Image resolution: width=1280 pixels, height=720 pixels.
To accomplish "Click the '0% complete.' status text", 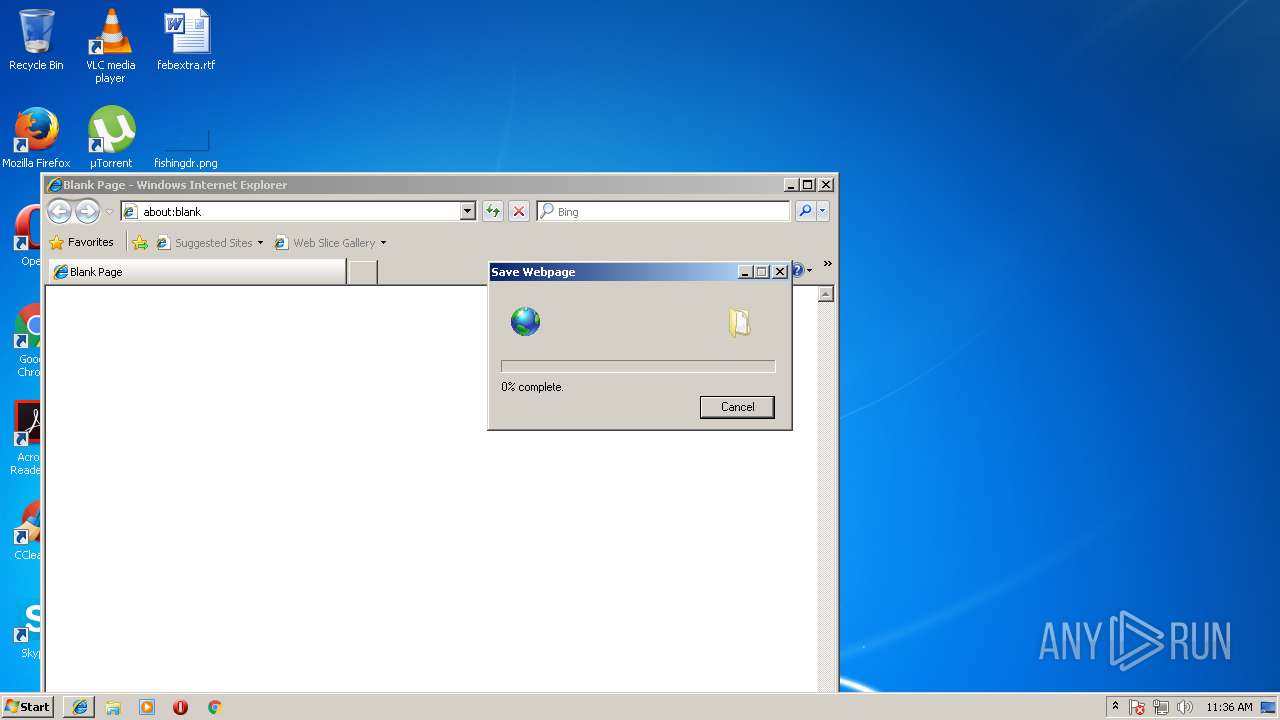I will point(532,387).
